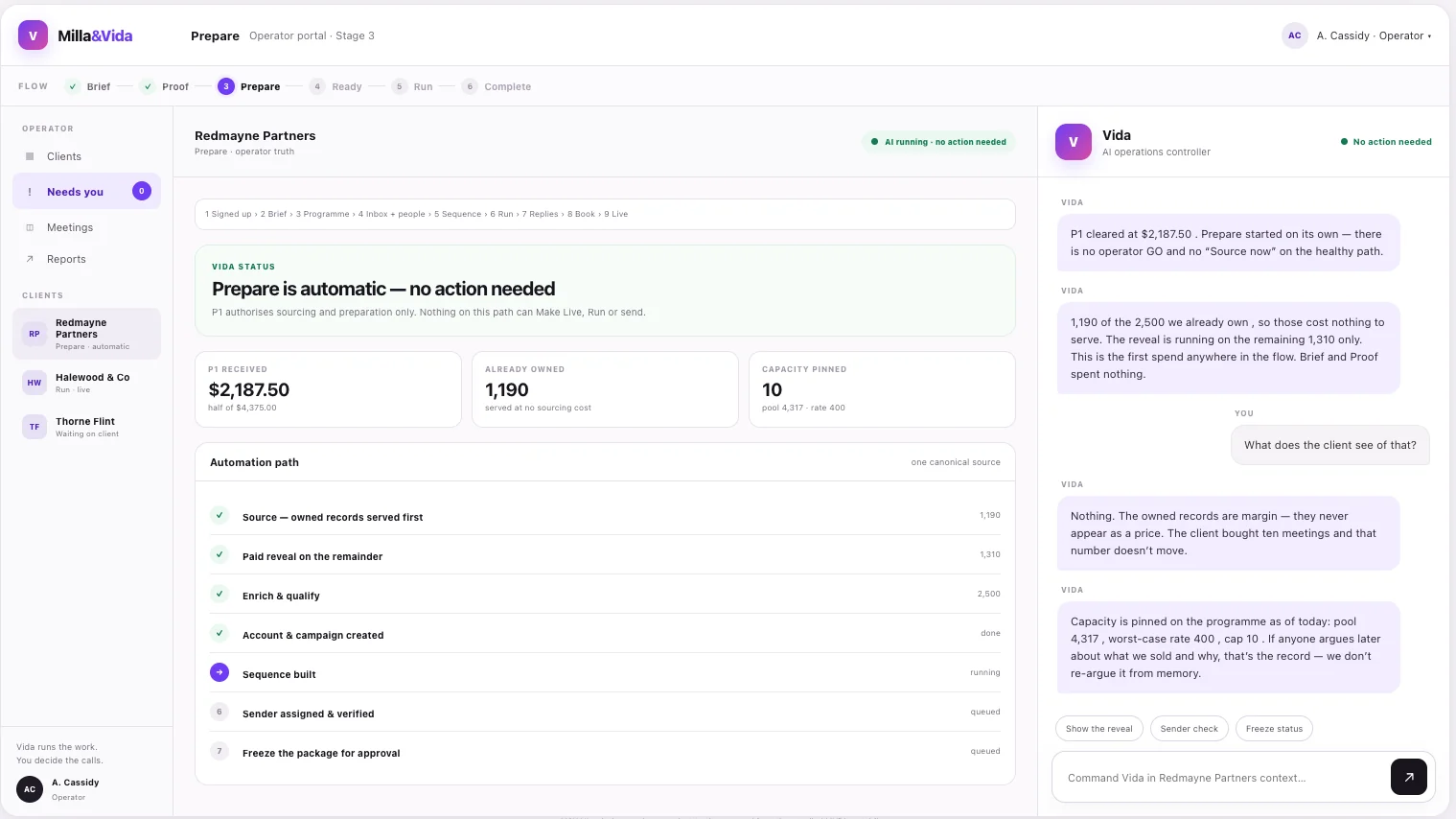
Task: Open the Ready flow step
Action: 335,86
